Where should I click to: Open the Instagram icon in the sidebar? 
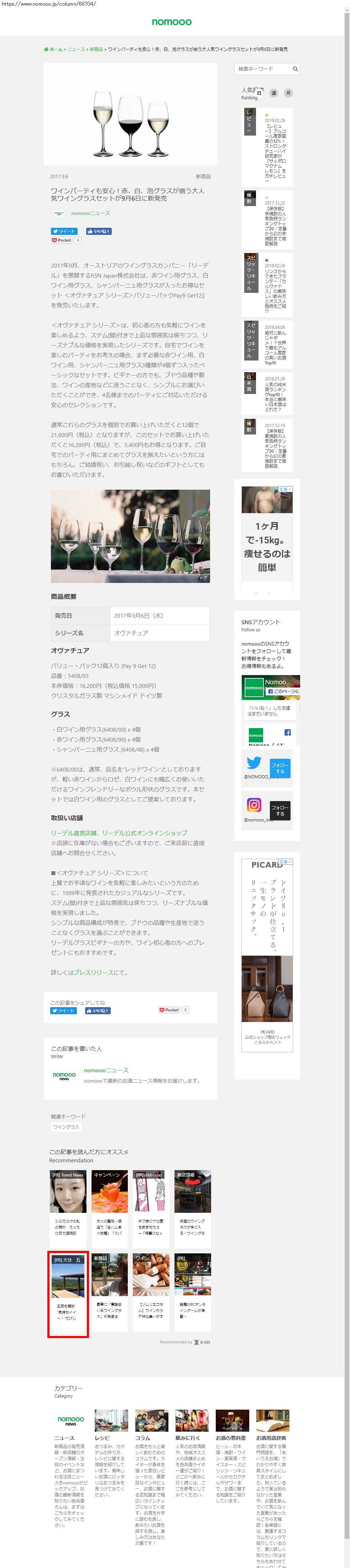[254, 805]
